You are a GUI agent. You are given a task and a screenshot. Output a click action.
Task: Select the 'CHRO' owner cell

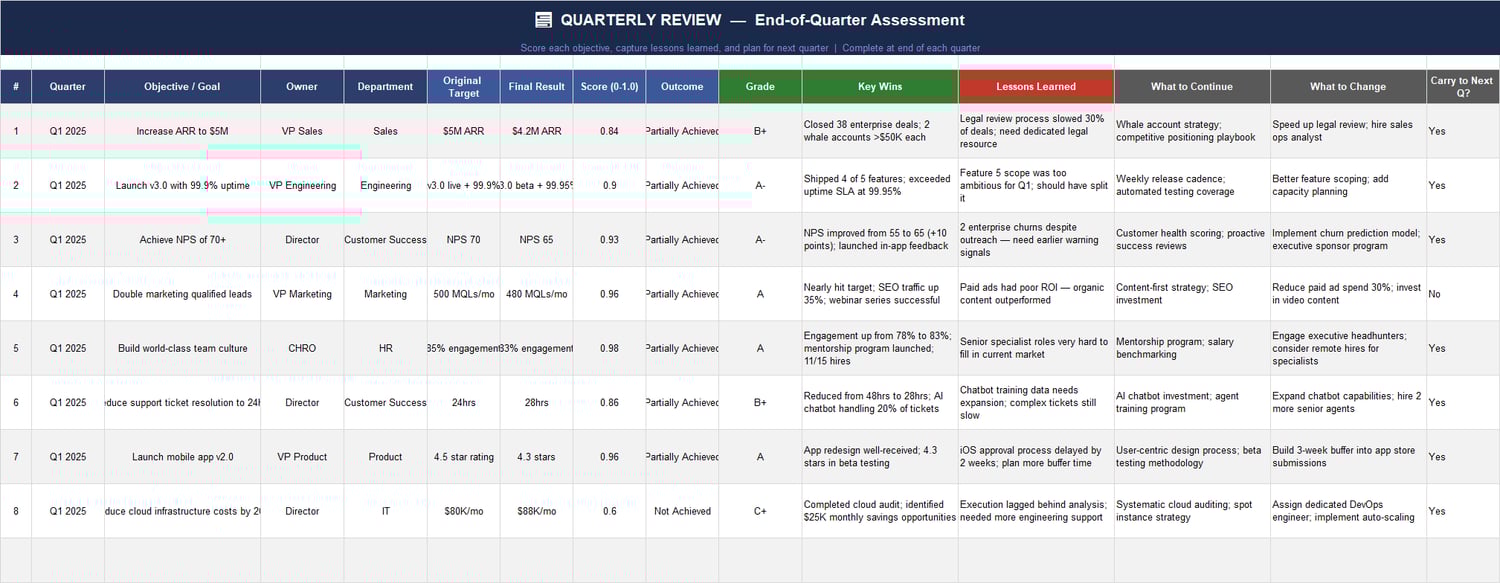(301, 348)
